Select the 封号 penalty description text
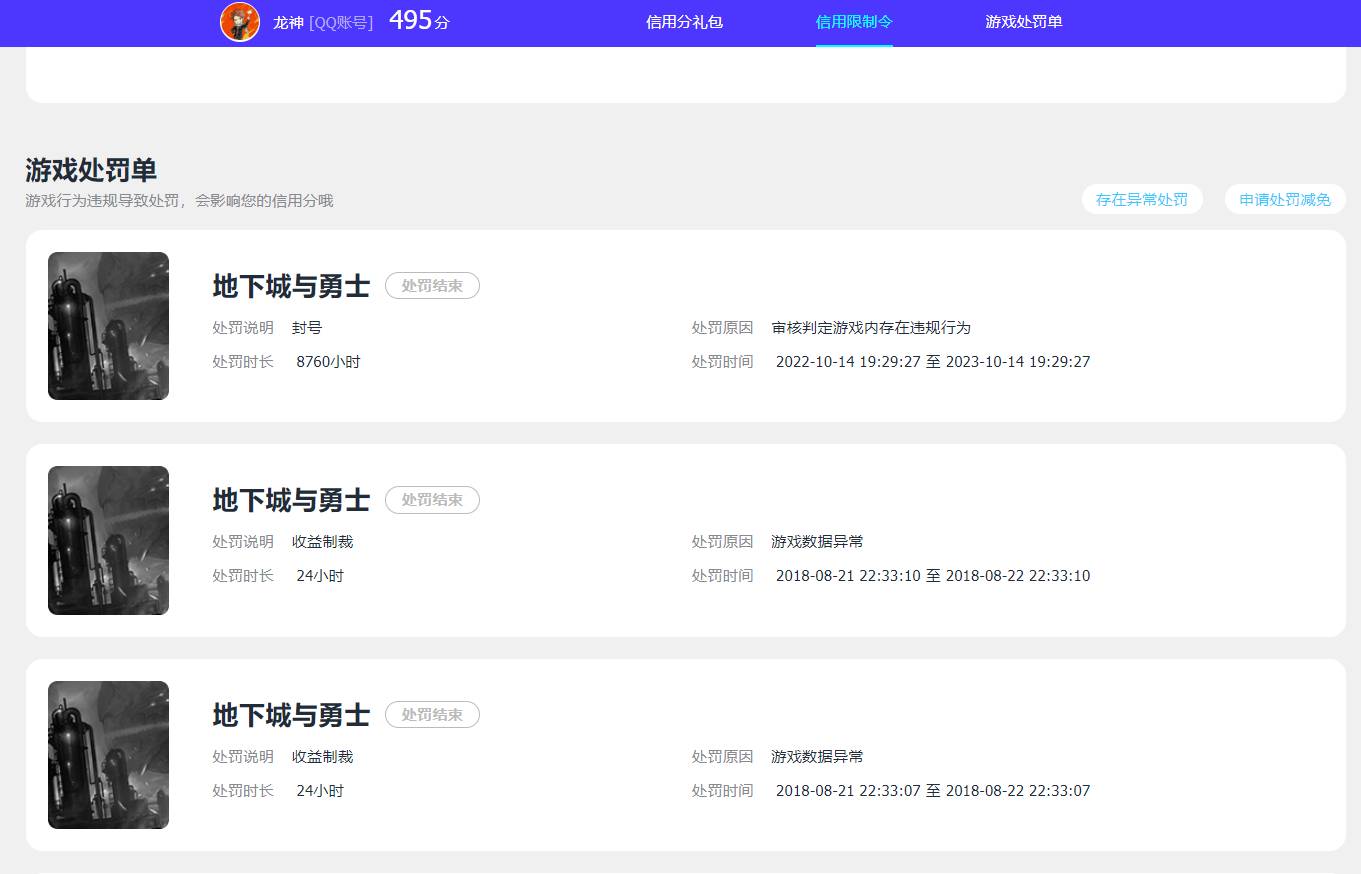The image size is (1361, 874). (x=307, y=327)
